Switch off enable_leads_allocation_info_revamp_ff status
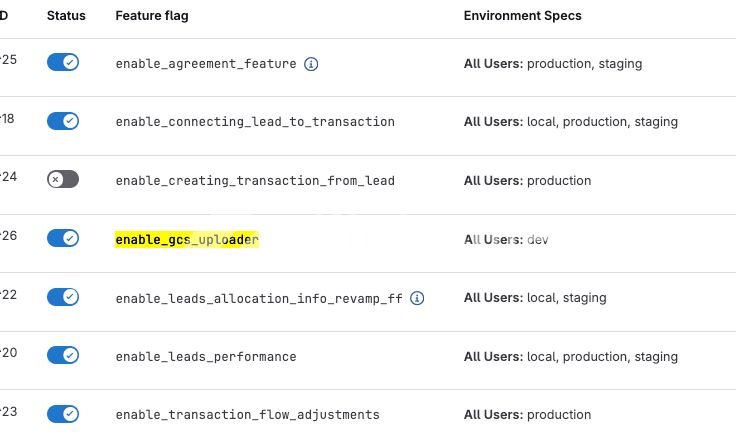This screenshot has width=736, height=445. (63, 297)
